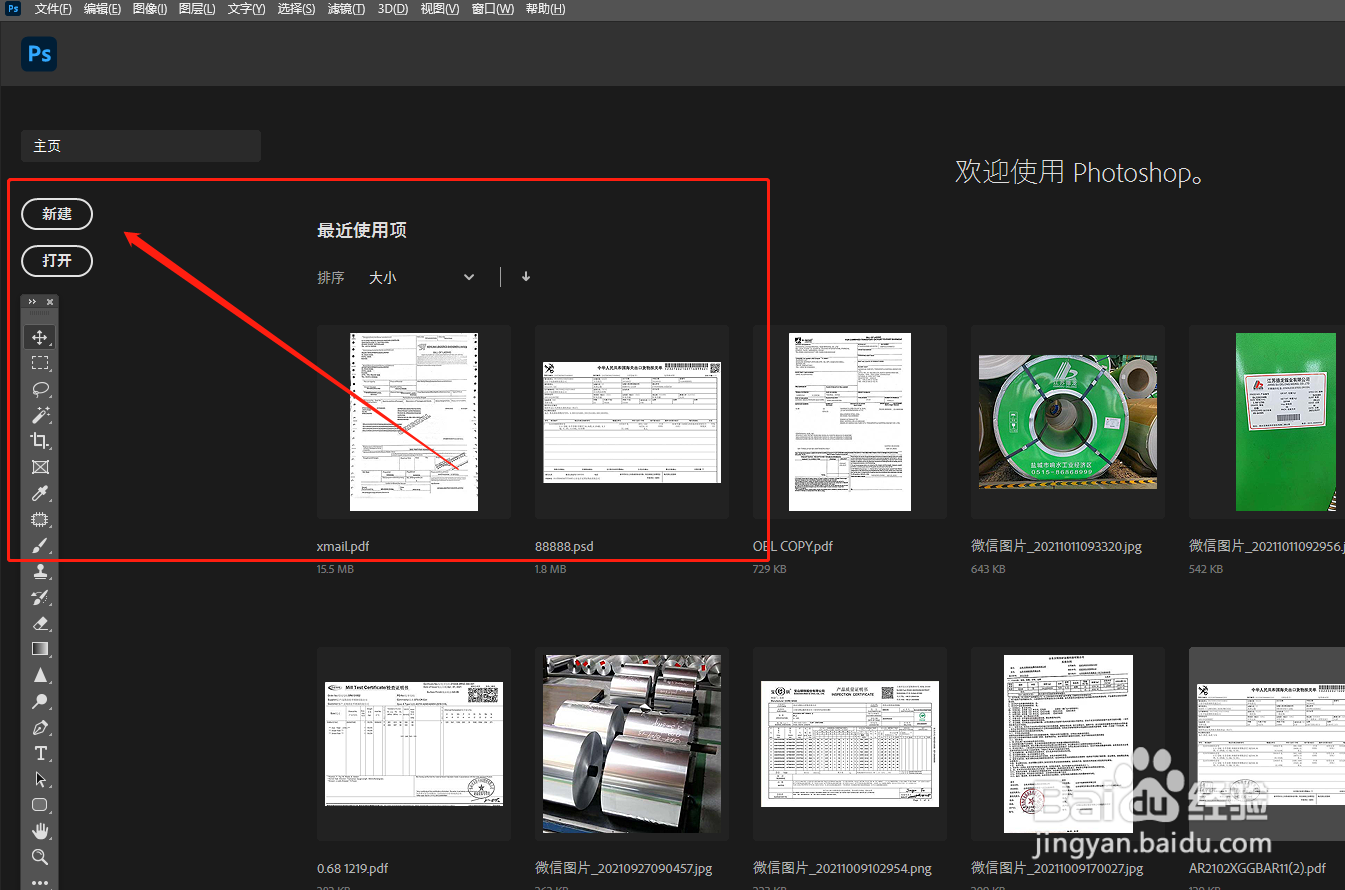Select the Type tool
This screenshot has width=1345, height=890.
tap(40, 753)
